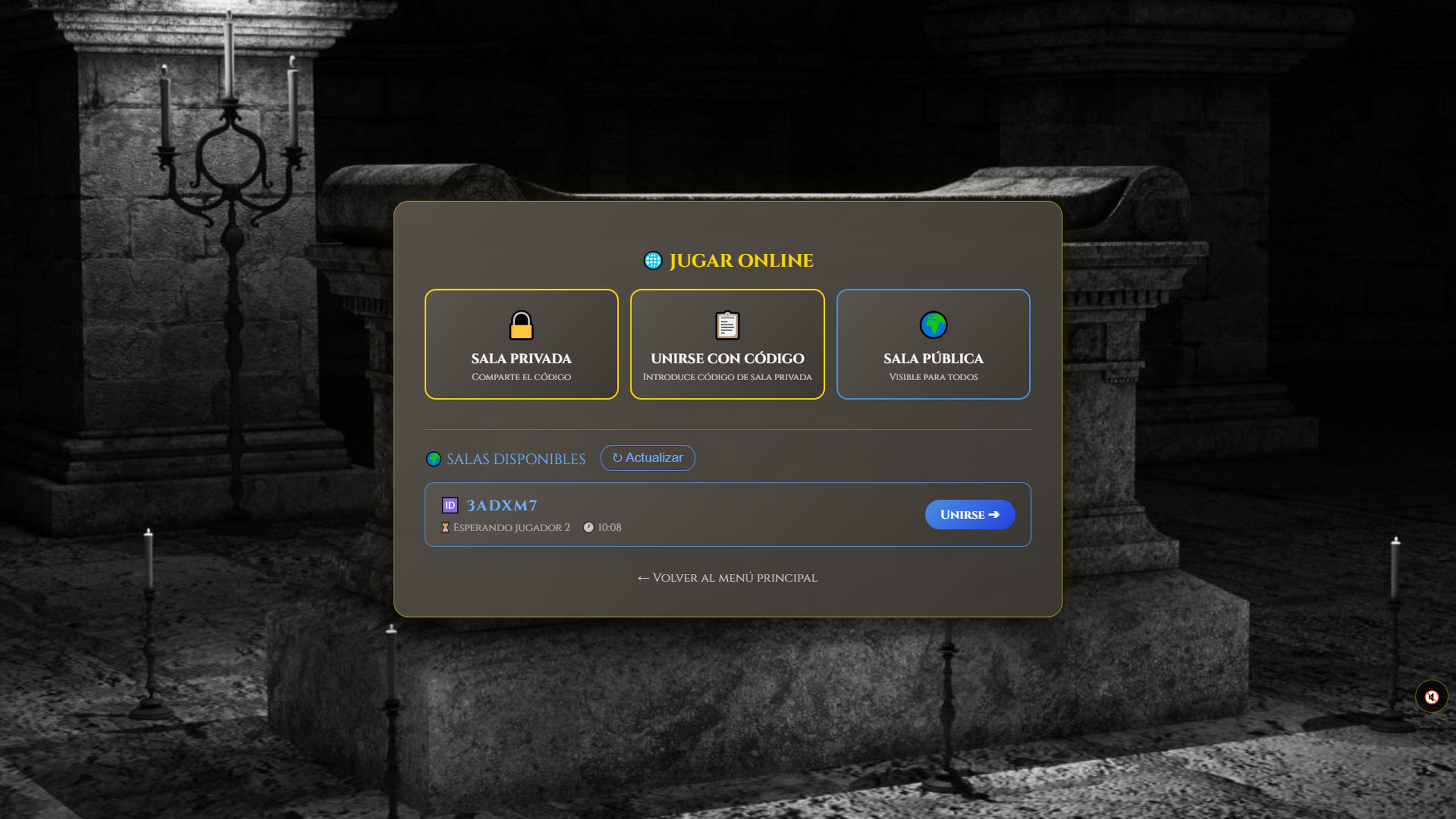Click the Jugar Online heading text
The height and width of the screenshot is (819, 1456).
point(741,260)
